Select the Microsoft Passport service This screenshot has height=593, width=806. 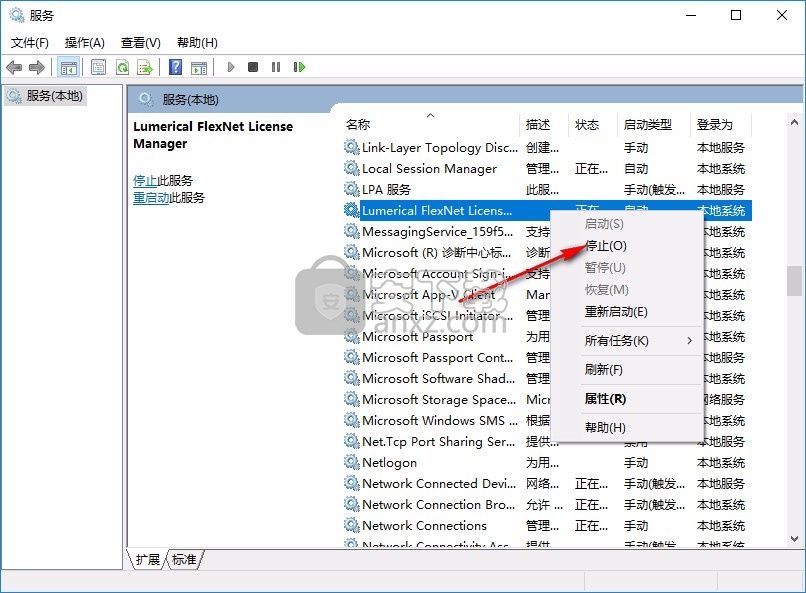pos(417,336)
